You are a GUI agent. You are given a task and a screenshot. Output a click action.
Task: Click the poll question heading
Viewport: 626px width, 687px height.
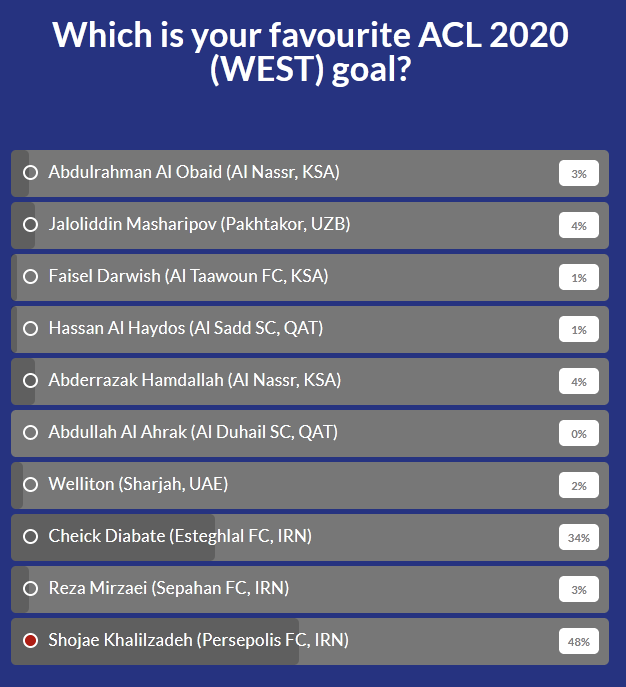click(311, 52)
